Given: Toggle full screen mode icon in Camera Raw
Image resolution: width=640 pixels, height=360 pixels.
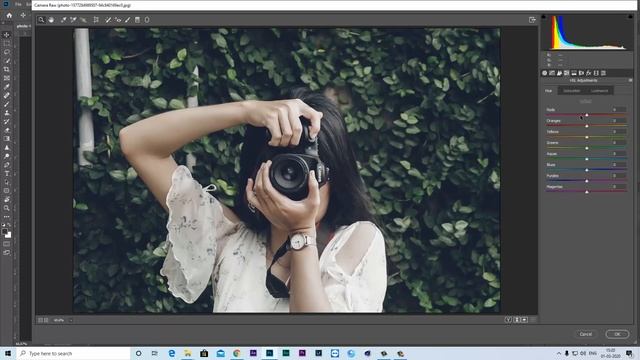Looking at the screenshot, I should click(532, 20).
